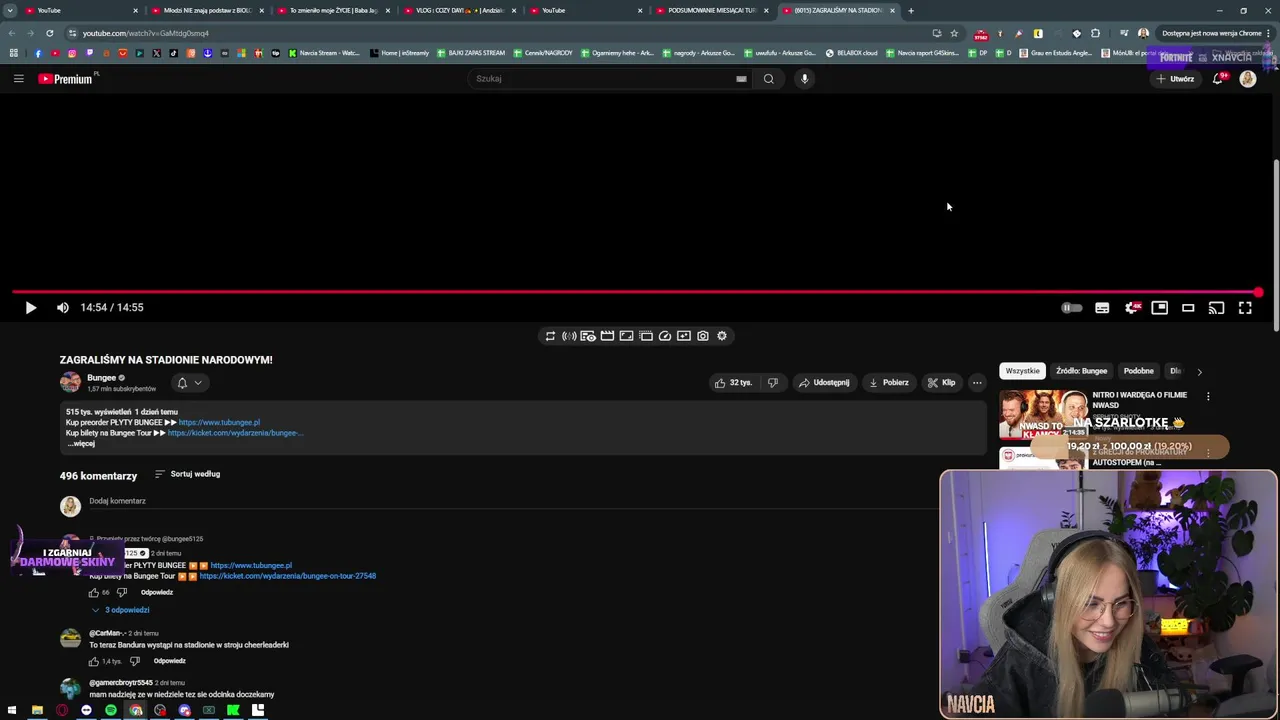The image size is (1280, 720).
Task: Click the Pobierz download button
Action: point(889,383)
